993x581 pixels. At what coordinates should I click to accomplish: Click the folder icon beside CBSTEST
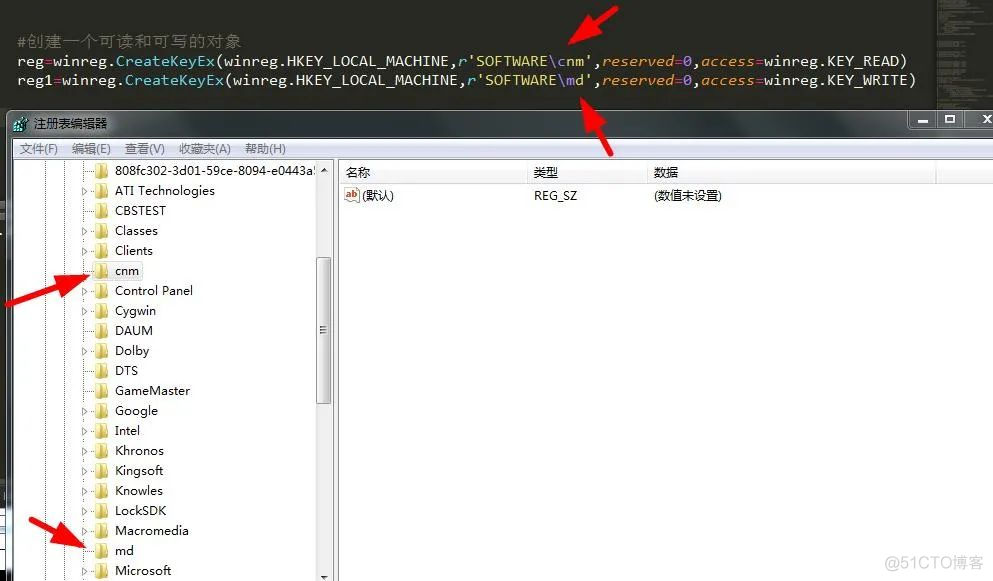102,210
